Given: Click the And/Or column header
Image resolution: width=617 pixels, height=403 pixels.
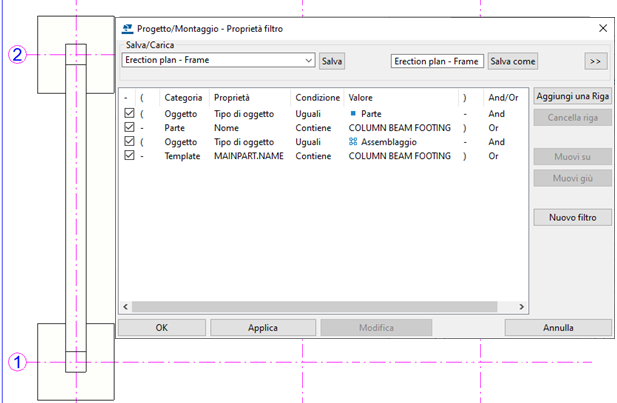Looking at the screenshot, I should tap(503, 98).
